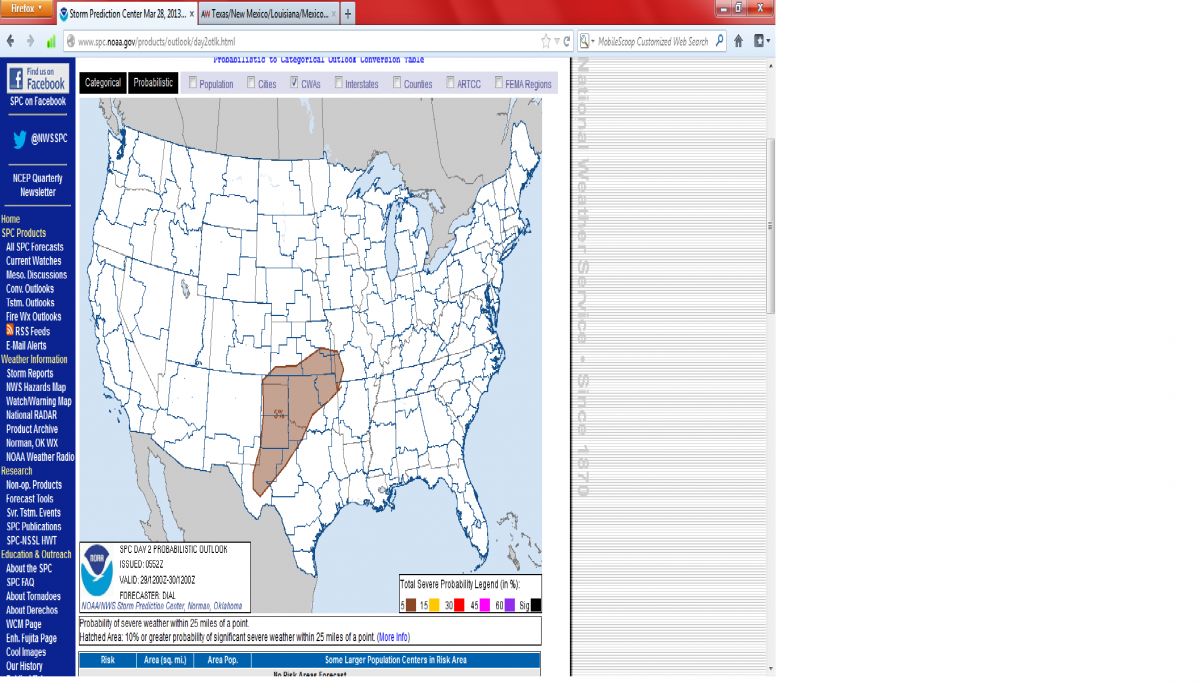Select the Probabilistic outlook tab
This screenshot has width=1200, height=682.
click(153, 83)
